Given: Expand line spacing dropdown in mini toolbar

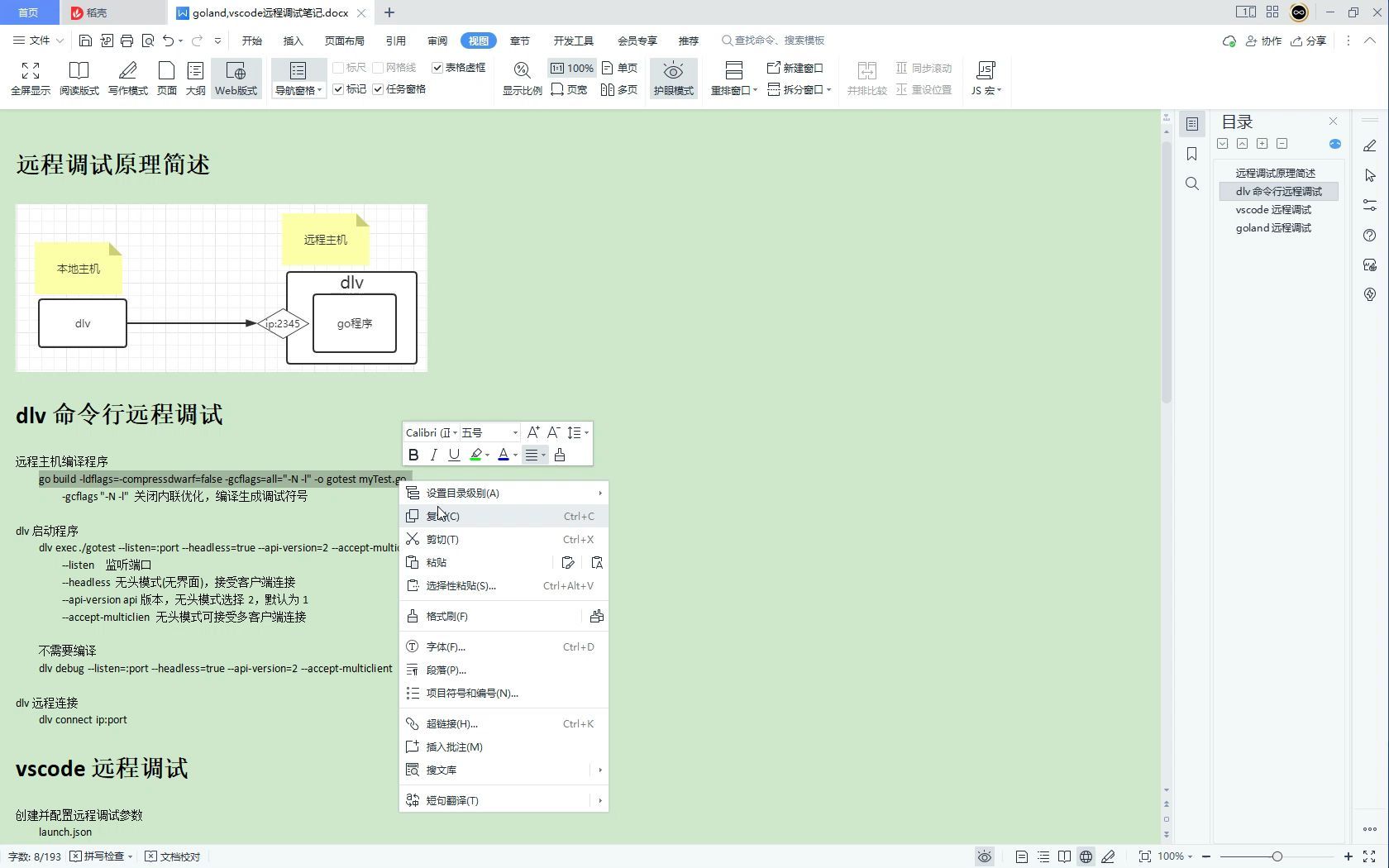Looking at the screenshot, I should point(587,433).
